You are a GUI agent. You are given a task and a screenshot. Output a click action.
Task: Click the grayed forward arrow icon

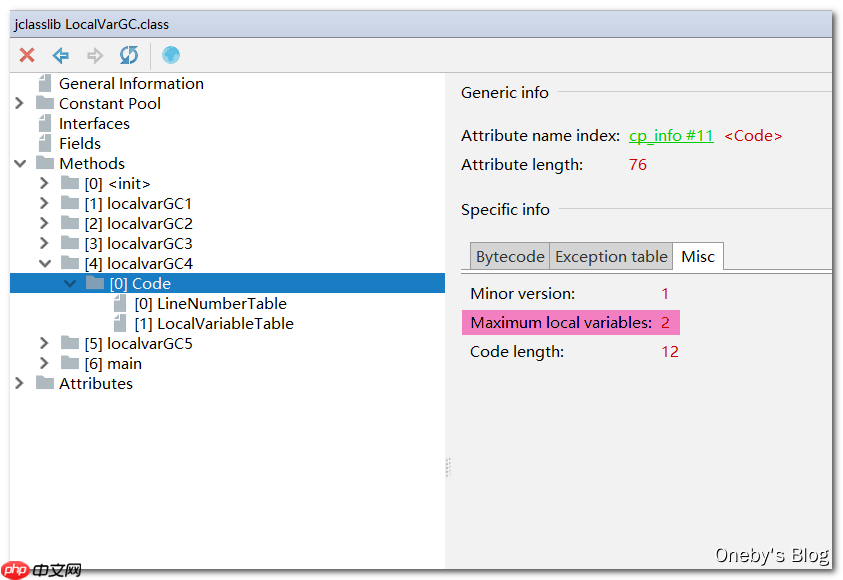(x=95, y=55)
